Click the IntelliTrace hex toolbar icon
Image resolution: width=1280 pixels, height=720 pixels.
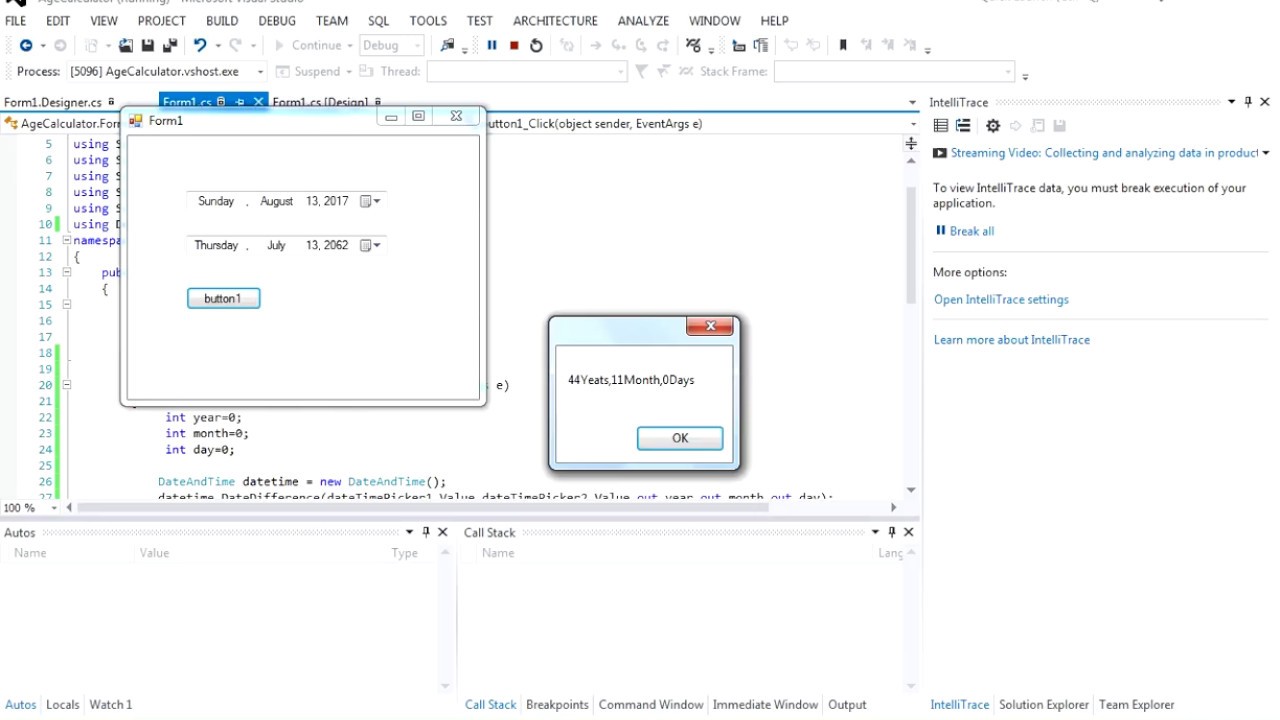(693, 45)
